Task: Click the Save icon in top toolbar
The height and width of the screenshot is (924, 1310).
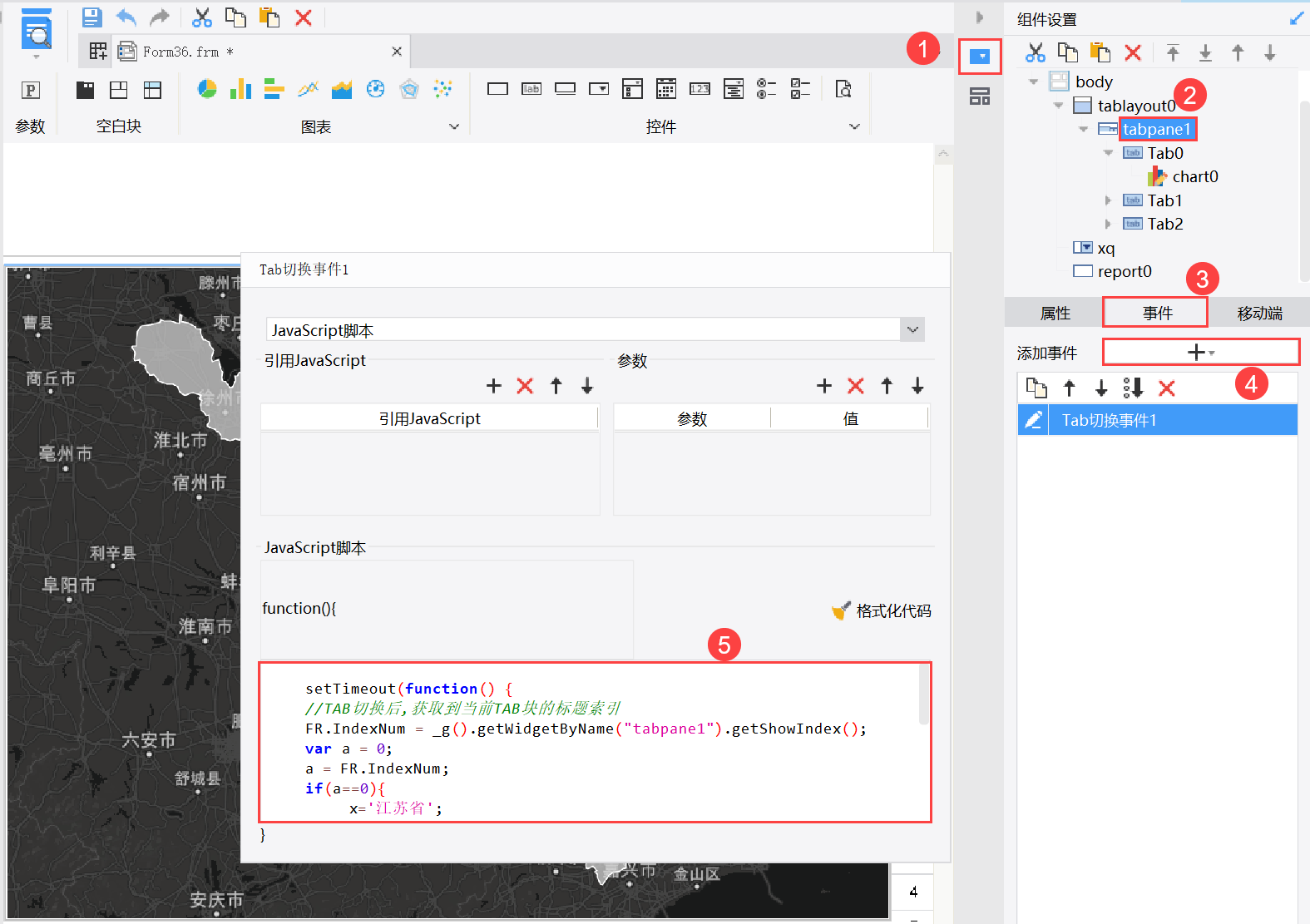Action: click(x=91, y=17)
